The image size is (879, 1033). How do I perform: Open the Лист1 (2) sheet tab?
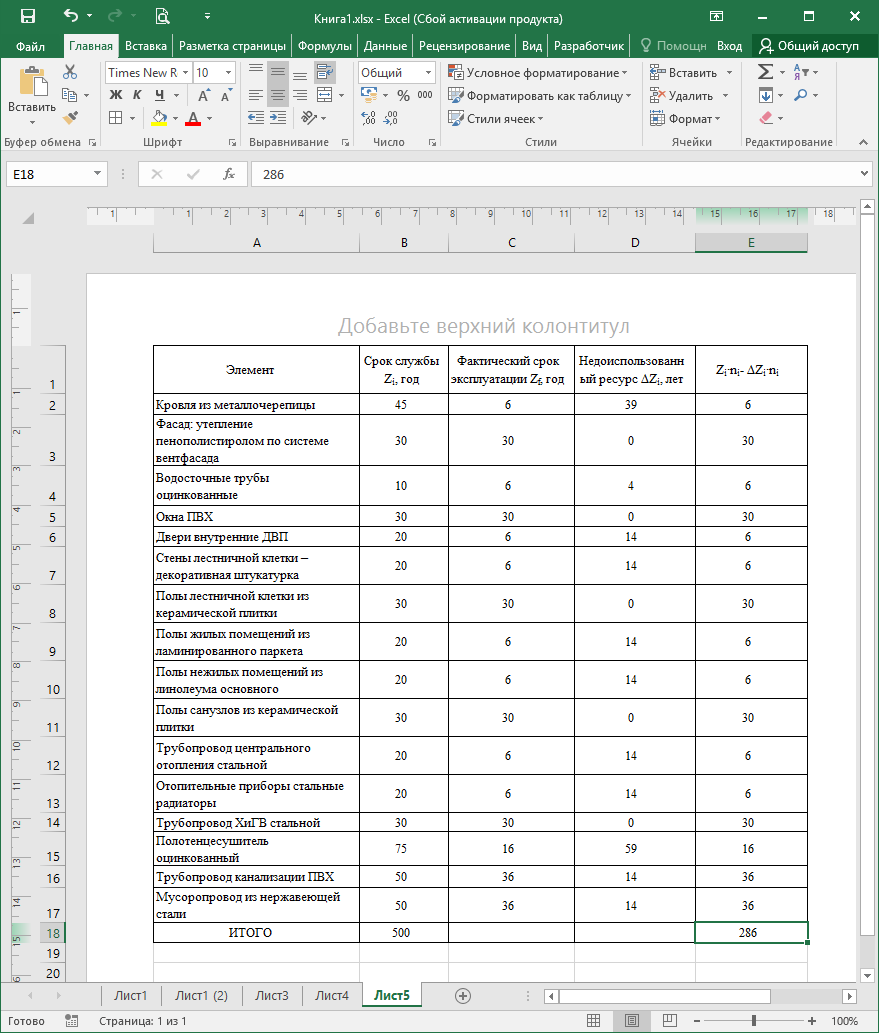(x=201, y=995)
